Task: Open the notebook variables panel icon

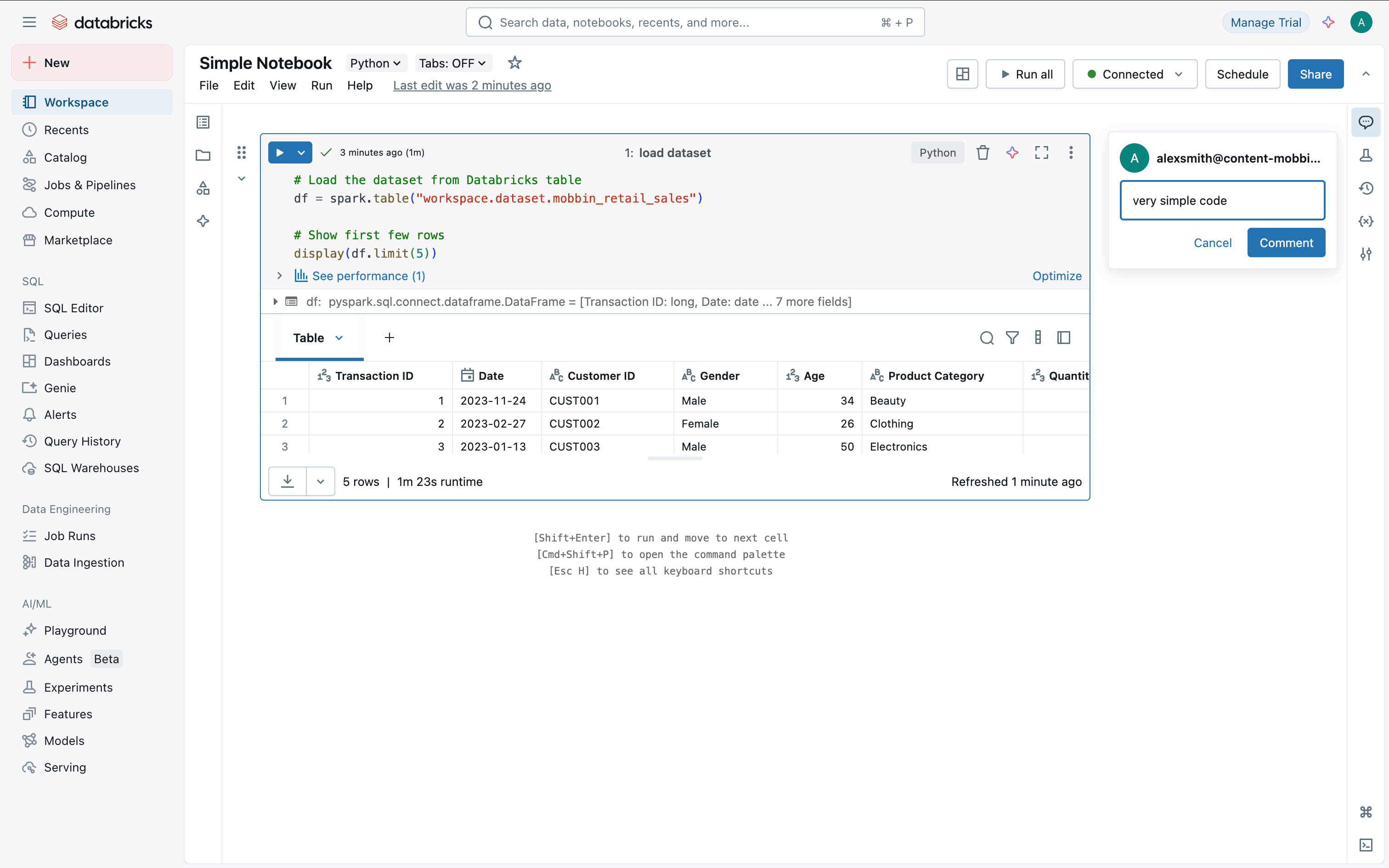Action: click(x=1366, y=221)
